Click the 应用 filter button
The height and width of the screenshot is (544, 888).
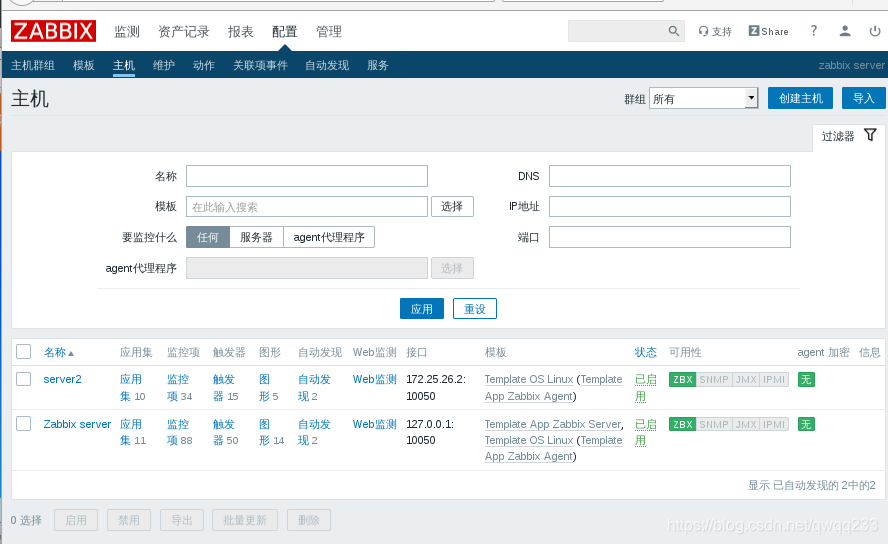(x=422, y=309)
